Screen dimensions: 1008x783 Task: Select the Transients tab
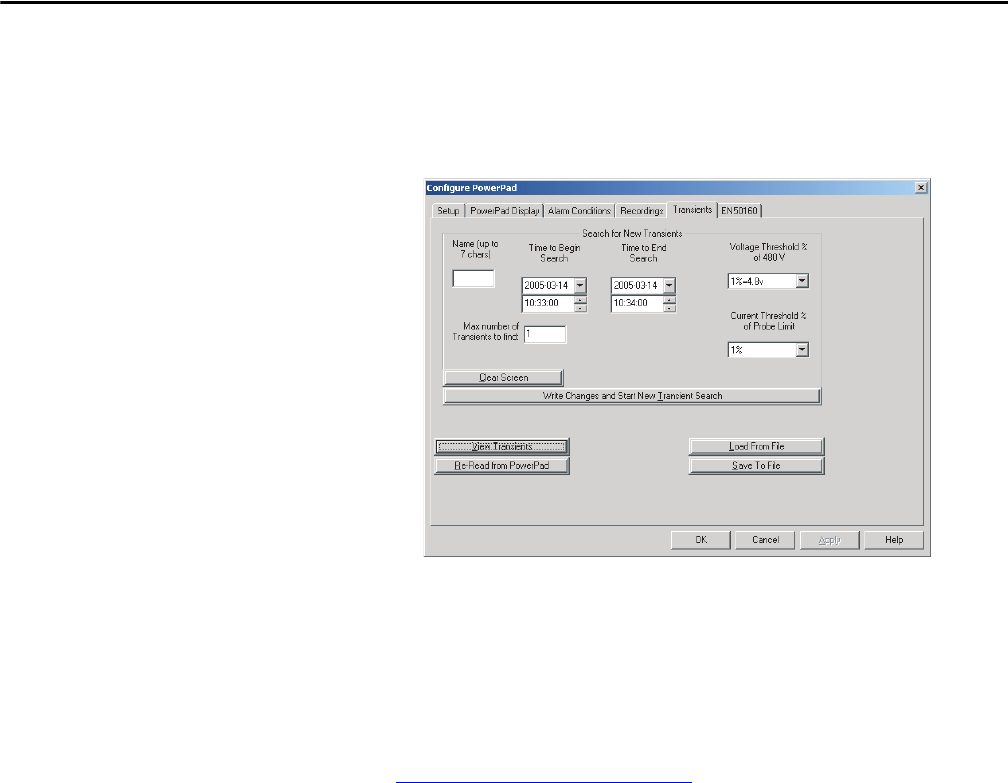click(x=692, y=210)
